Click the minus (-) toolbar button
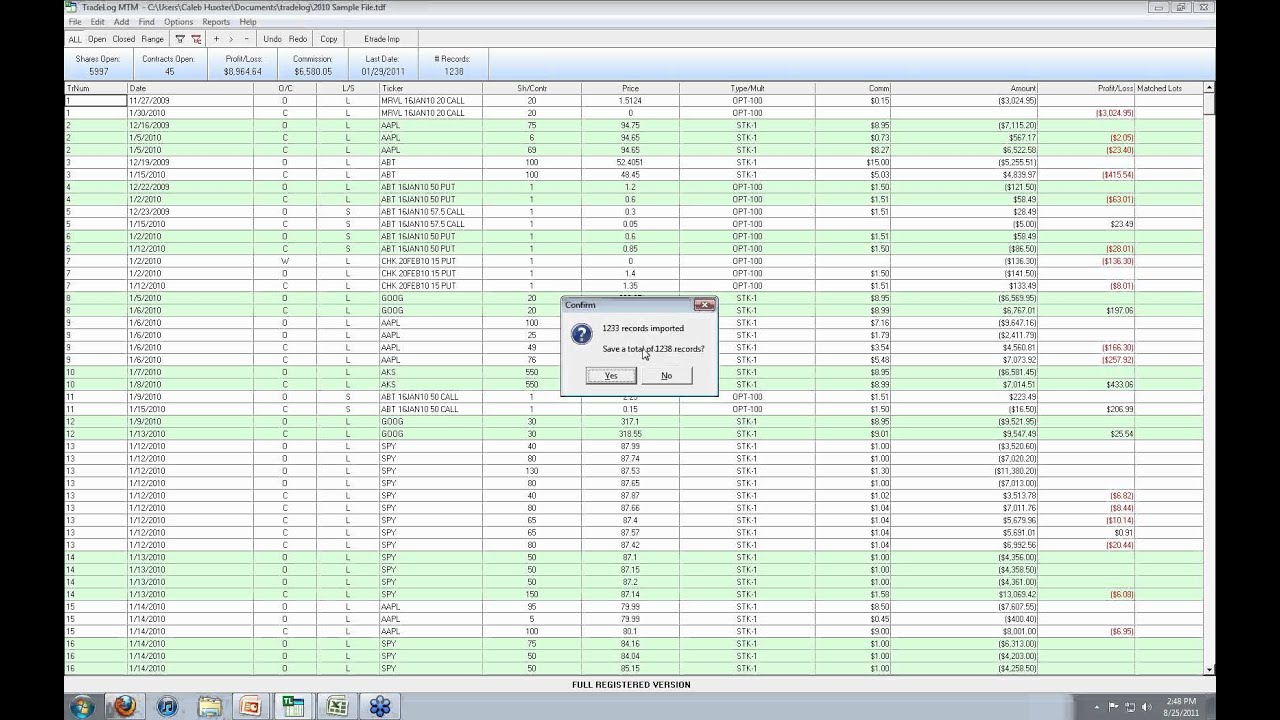Image resolution: width=1280 pixels, height=720 pixels. (x=247, y=39)
